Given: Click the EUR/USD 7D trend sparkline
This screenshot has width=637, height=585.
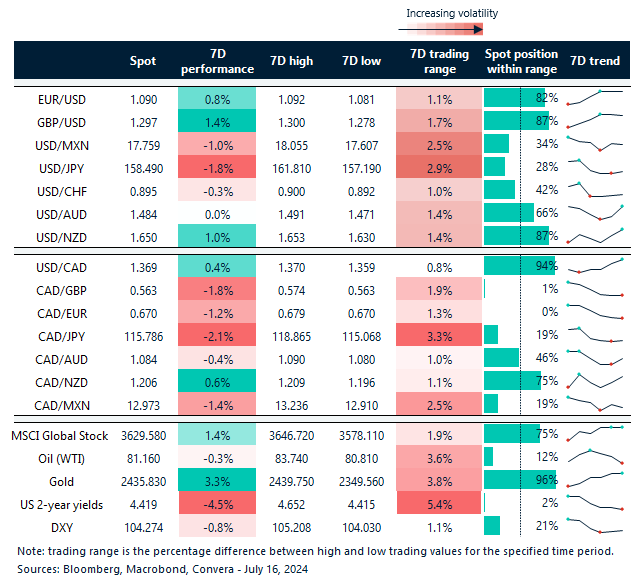Looking at the screenshot, I should tap(595, 98).
